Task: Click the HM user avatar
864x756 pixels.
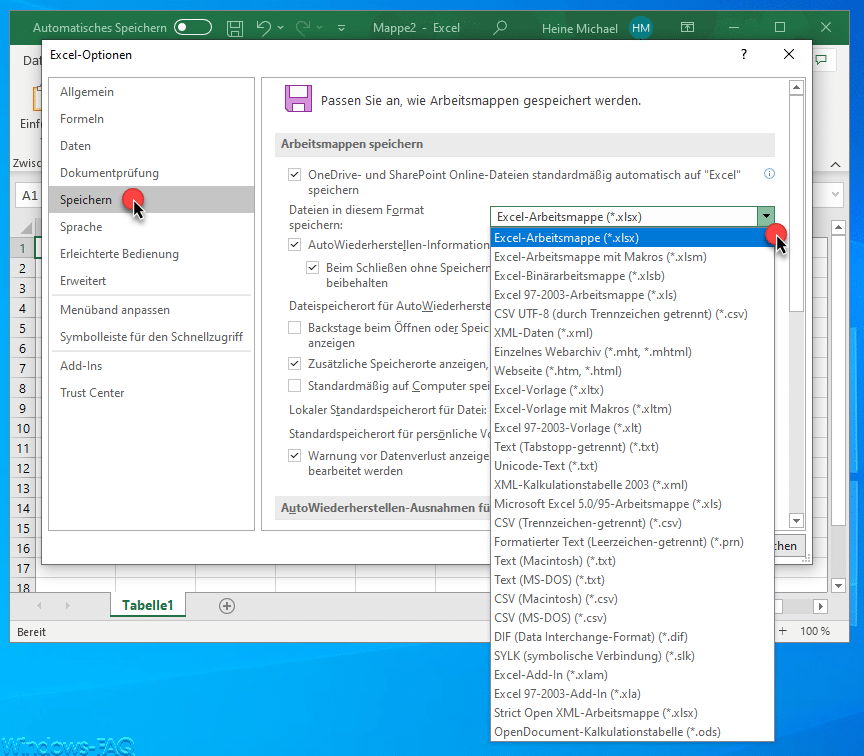Action: click(x=640, y=28)
